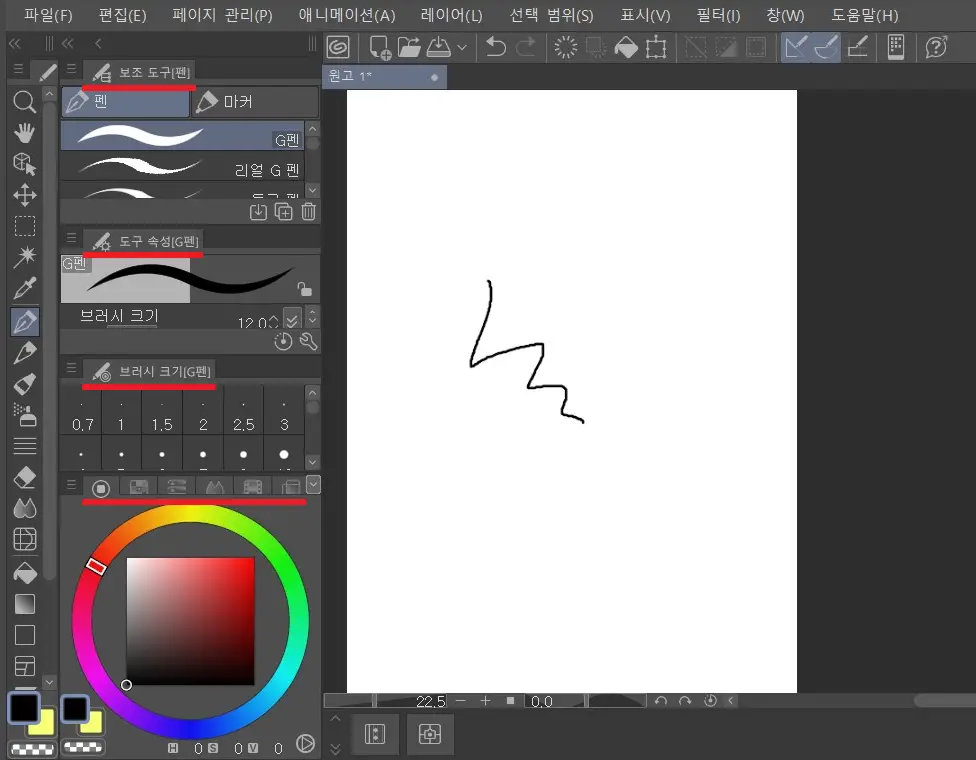This screenshot has width=976, height=760.
Task: Select the 리얼 G 펜 brush
Action: point(188,169)
